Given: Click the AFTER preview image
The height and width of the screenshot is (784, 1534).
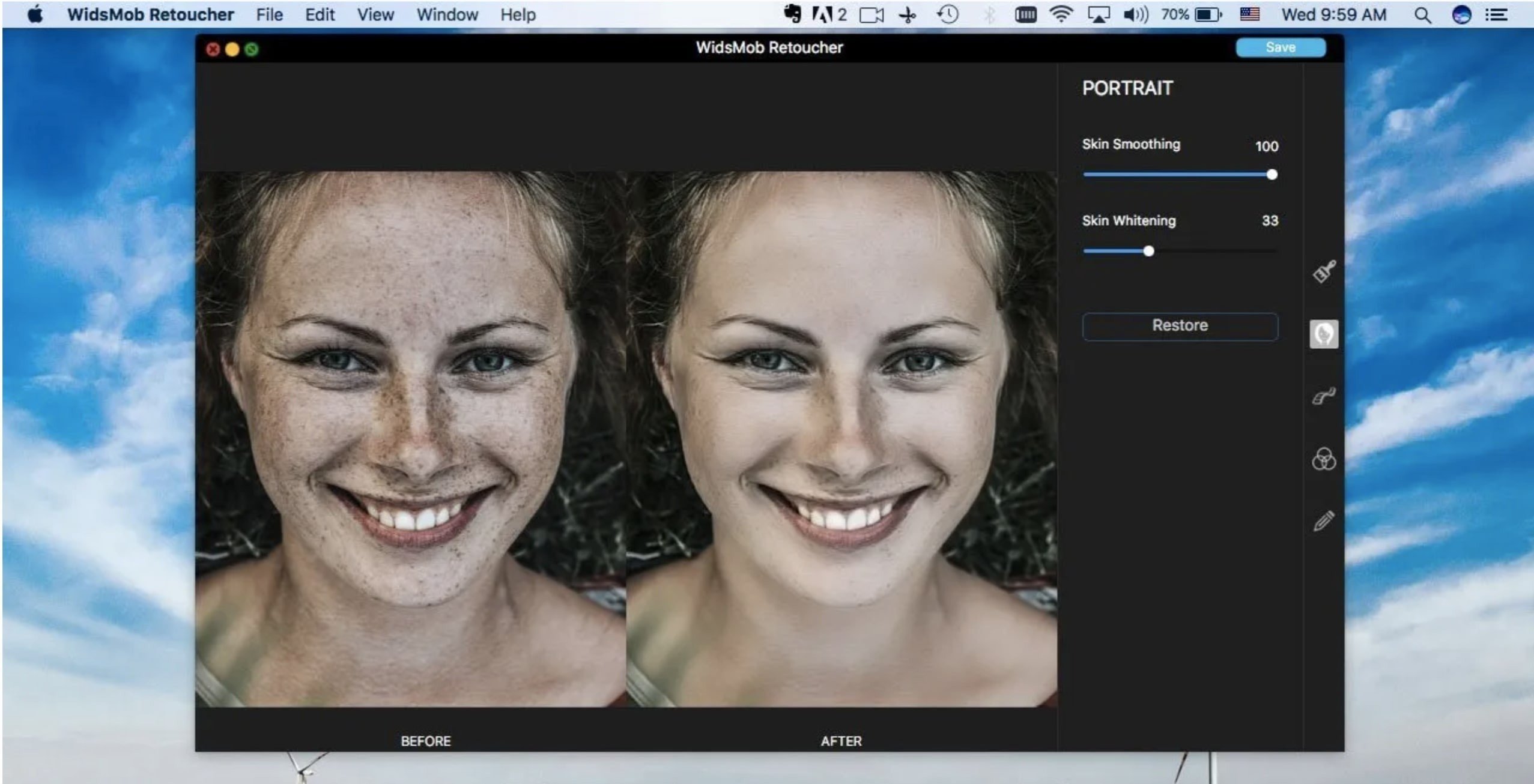Looking at the screenshot, I should click(841, 438).
